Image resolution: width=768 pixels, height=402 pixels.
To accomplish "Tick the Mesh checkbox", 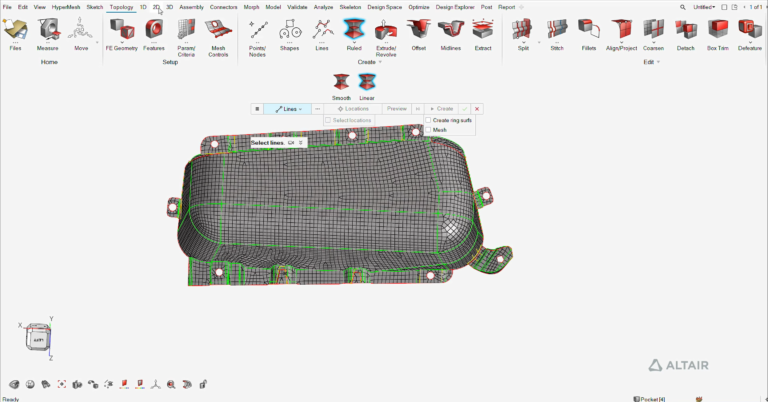I will [x=428, y=130].
